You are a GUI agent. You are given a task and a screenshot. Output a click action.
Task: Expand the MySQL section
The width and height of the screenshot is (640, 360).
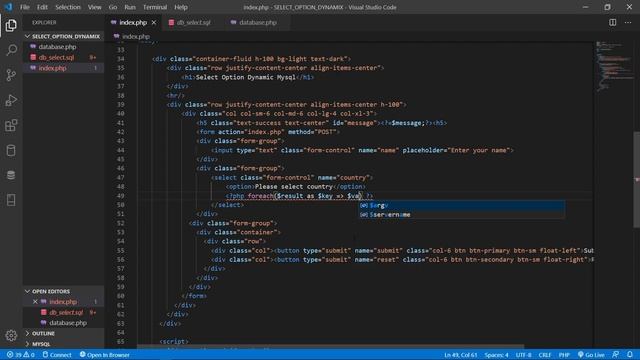(x=64, y=344)
